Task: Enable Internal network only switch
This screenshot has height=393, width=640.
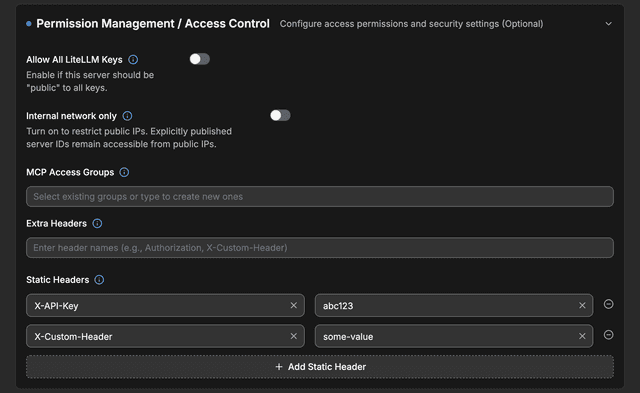Action: 280,115
